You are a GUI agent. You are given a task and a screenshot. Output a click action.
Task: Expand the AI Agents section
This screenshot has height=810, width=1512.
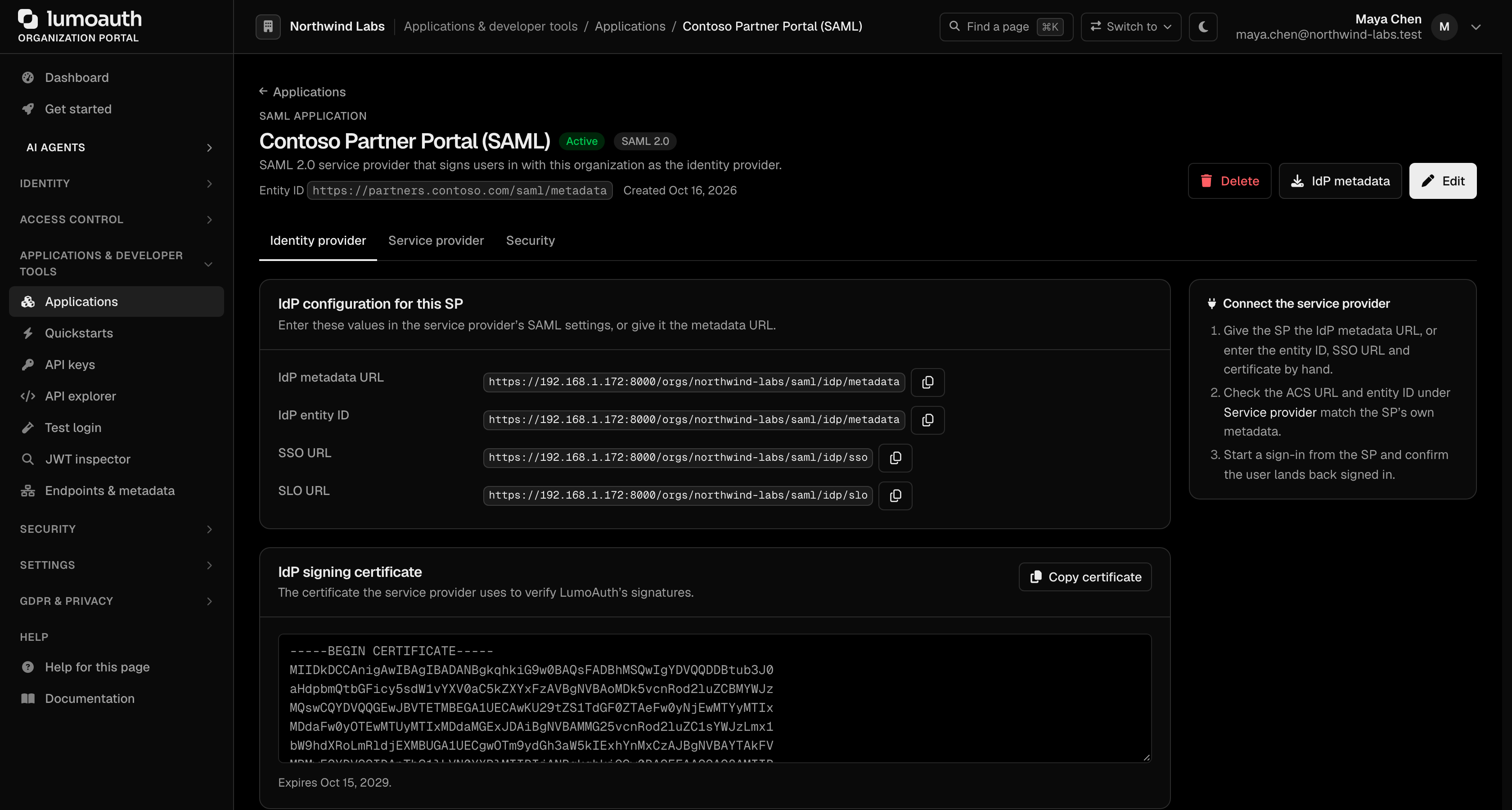(116, 147)
